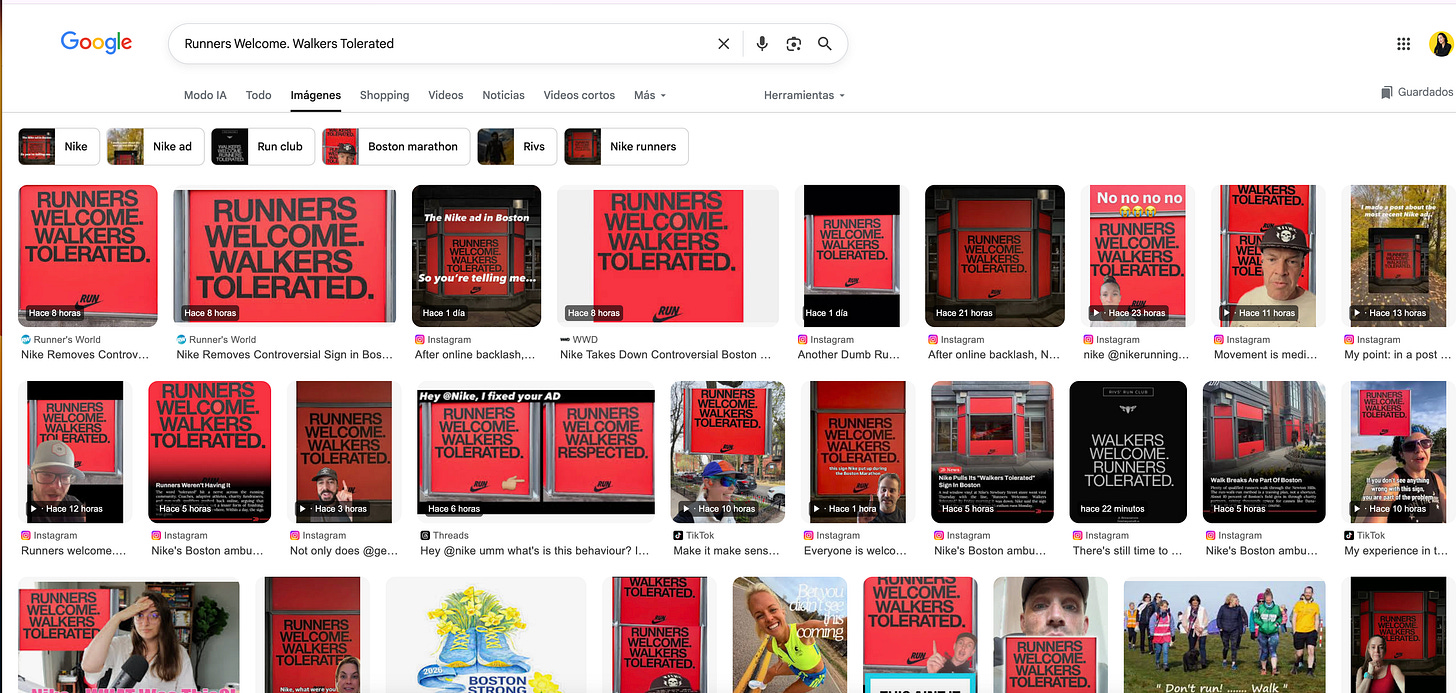Open the Videos cortos tab
Screen dimensions: 1456x693
tap(579, 95)
